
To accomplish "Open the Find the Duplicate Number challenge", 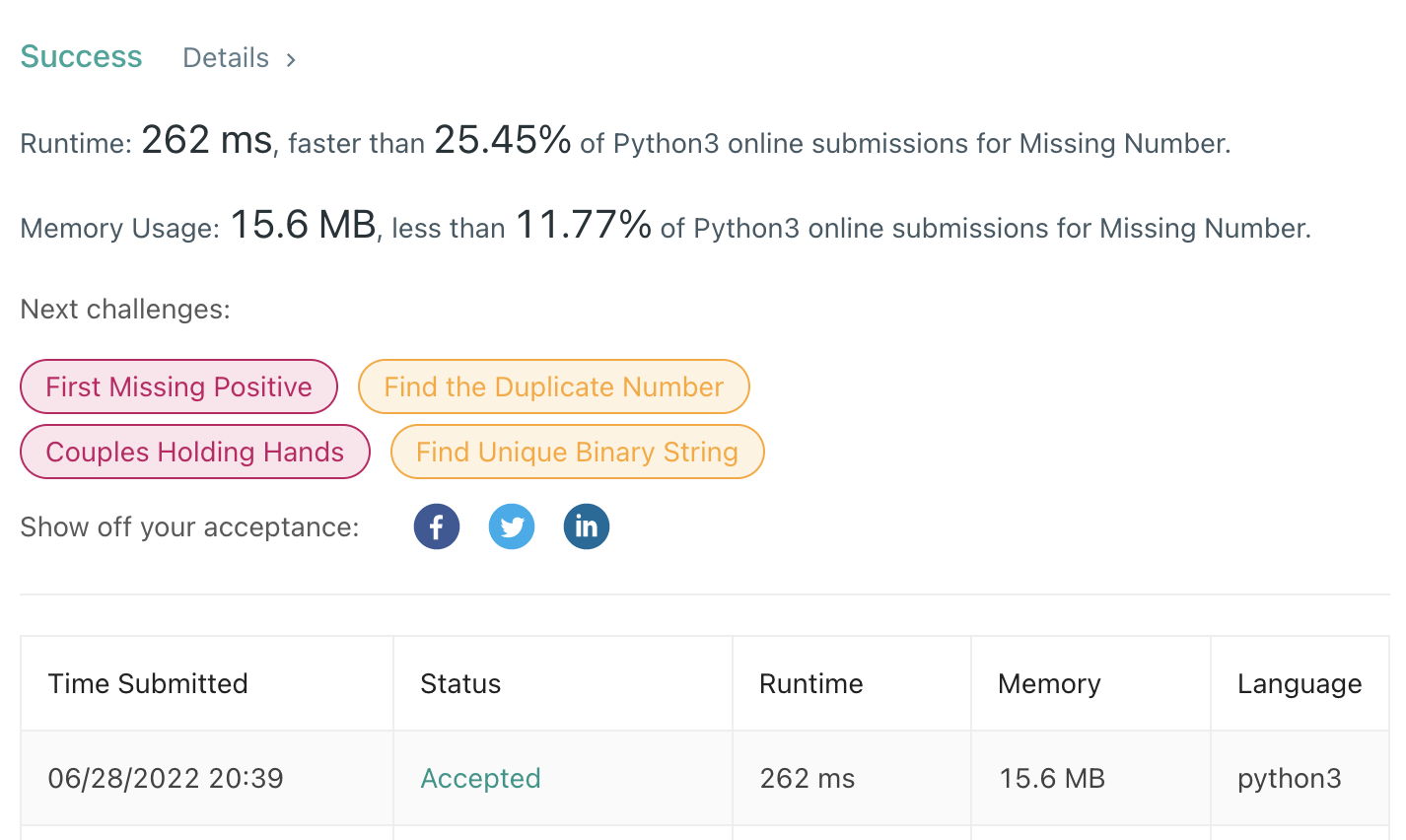I will tap(553, 386).
